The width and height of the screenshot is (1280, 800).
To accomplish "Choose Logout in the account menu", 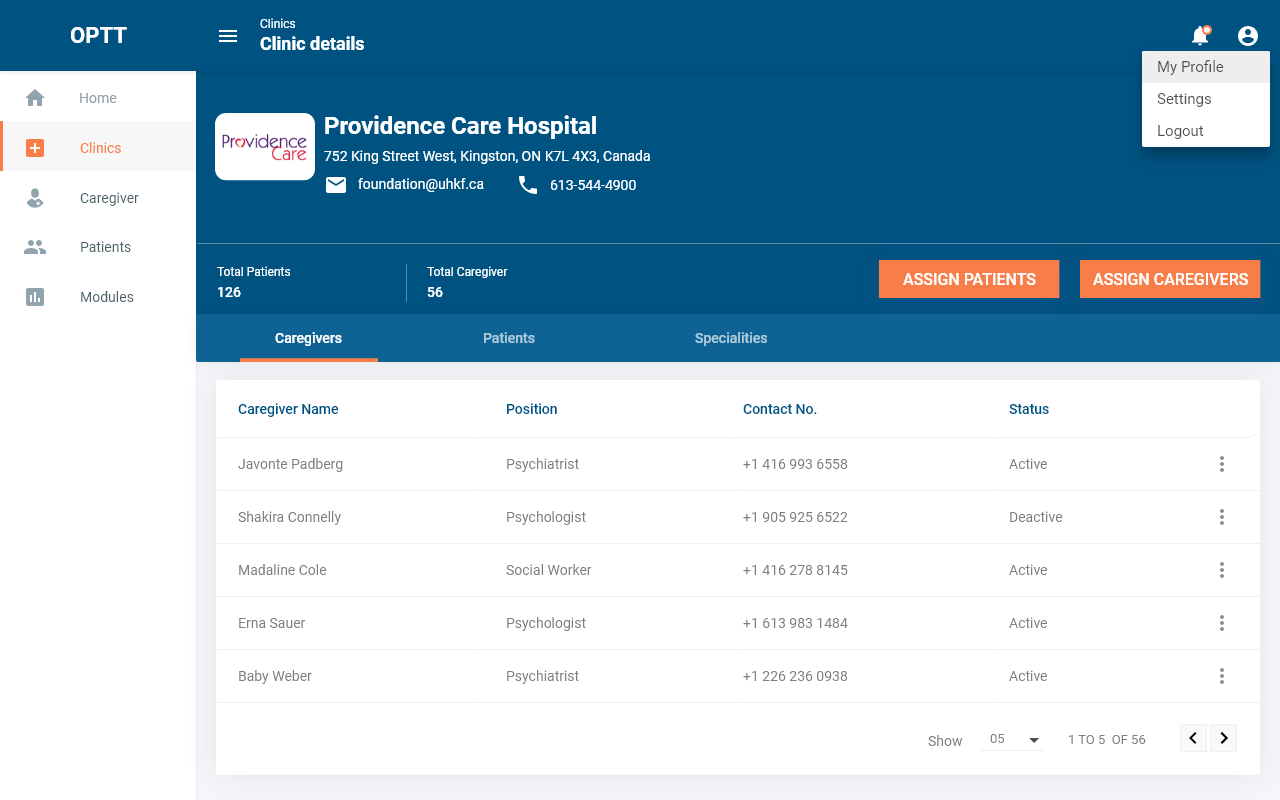I will [x=1180, y=131].
